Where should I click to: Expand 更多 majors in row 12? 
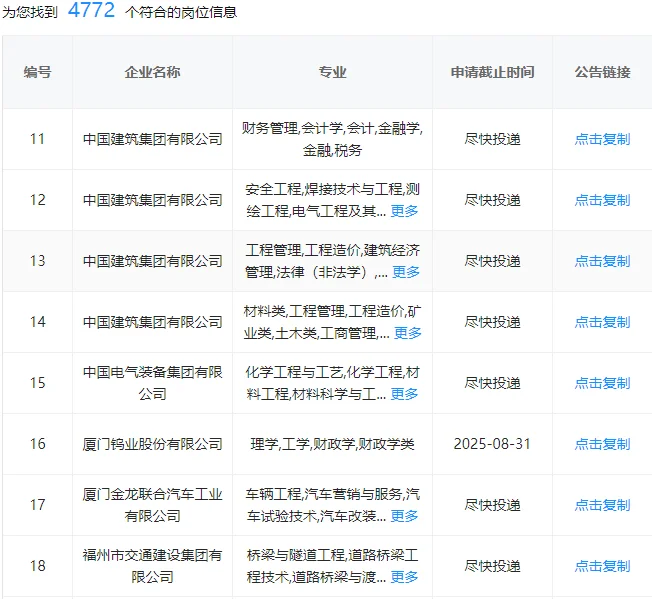click(x=404, y=211)
